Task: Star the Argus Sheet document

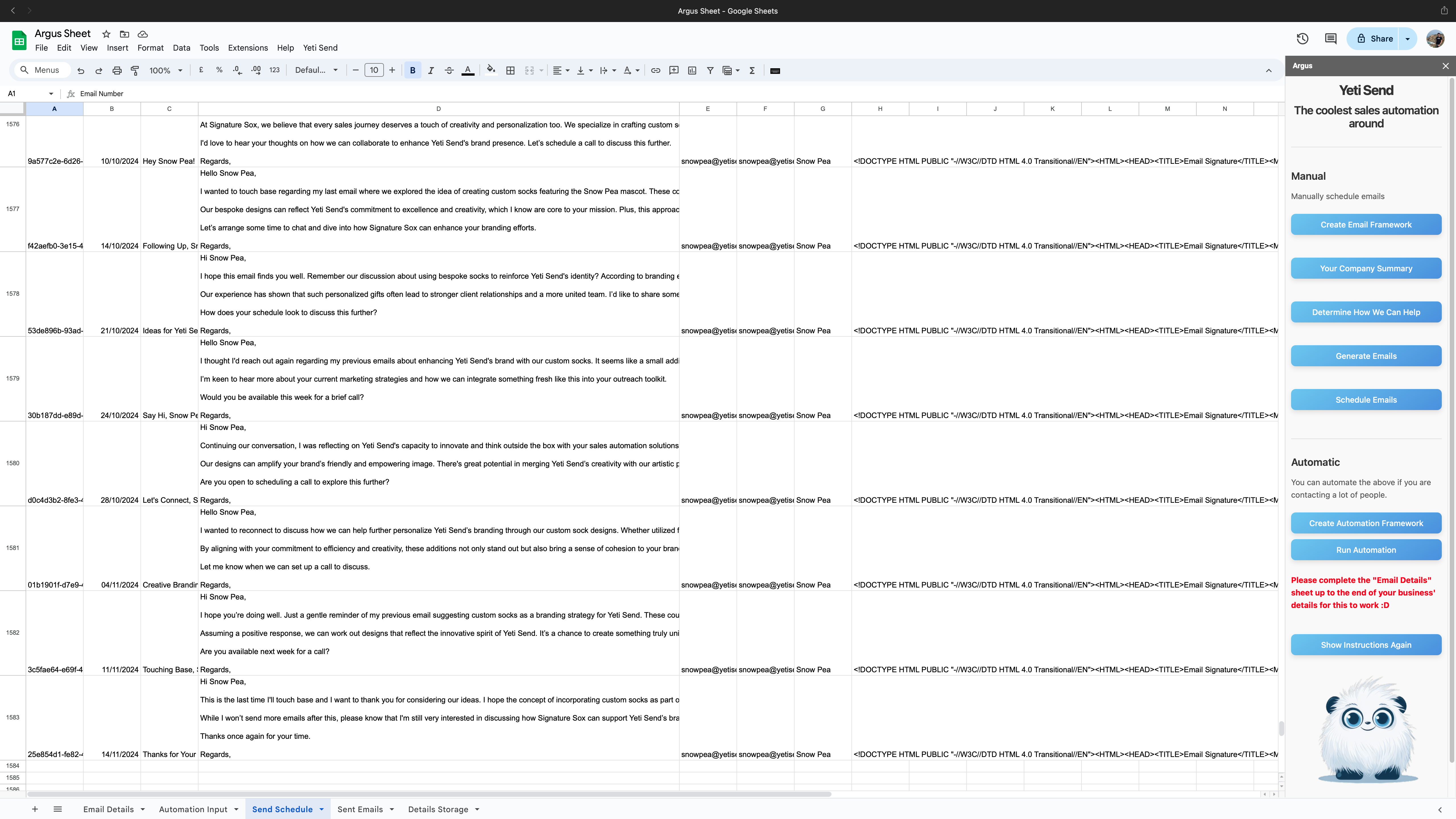Action: point(106,34)
